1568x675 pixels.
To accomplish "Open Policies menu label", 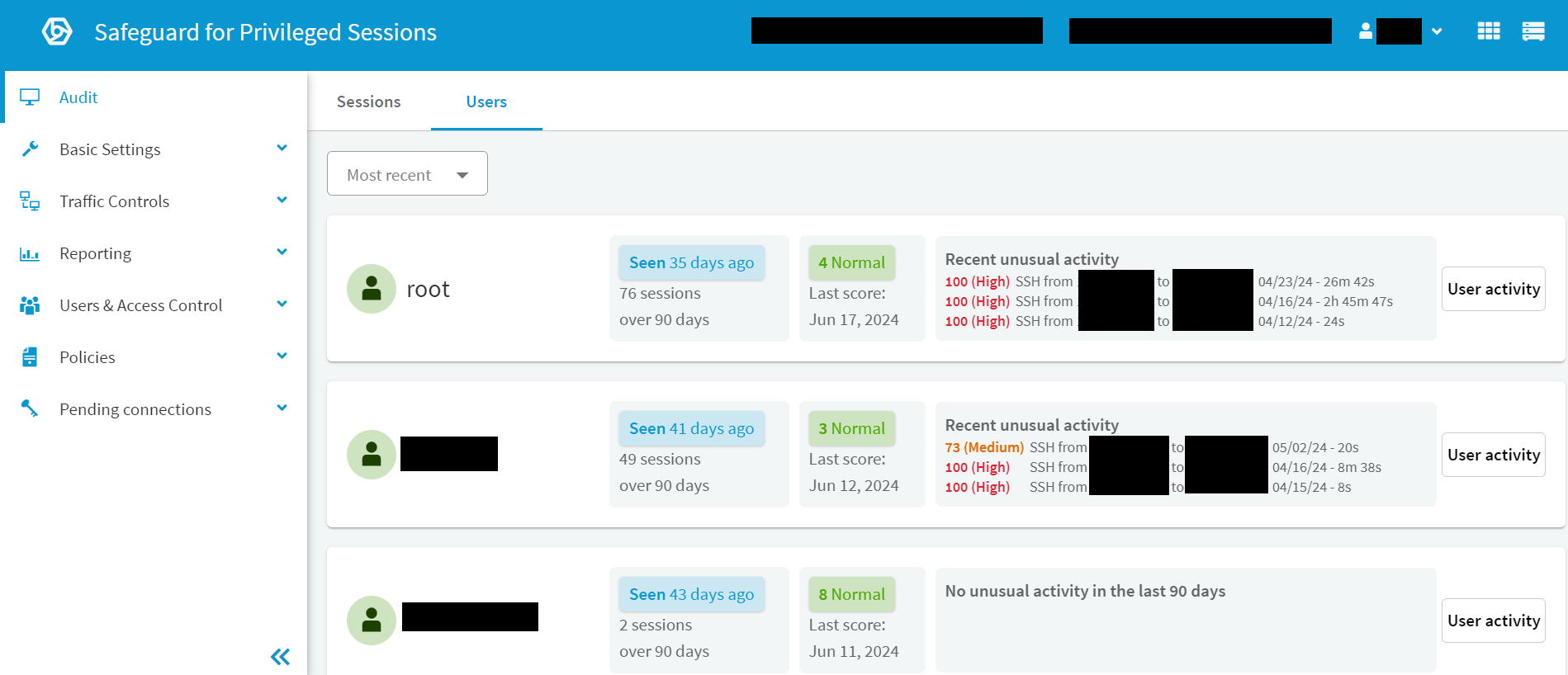I will coord(87,357).
